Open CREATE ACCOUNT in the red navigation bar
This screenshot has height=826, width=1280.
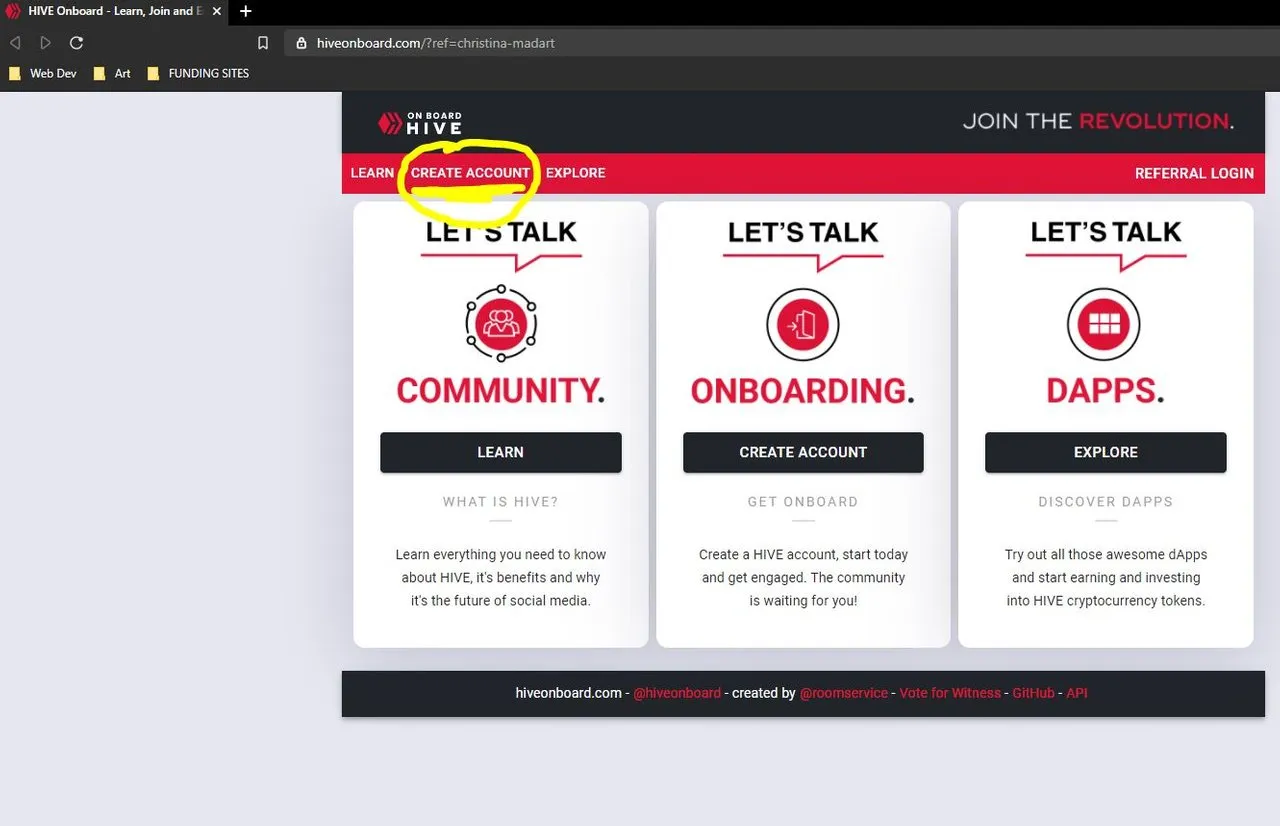point(470,173)
